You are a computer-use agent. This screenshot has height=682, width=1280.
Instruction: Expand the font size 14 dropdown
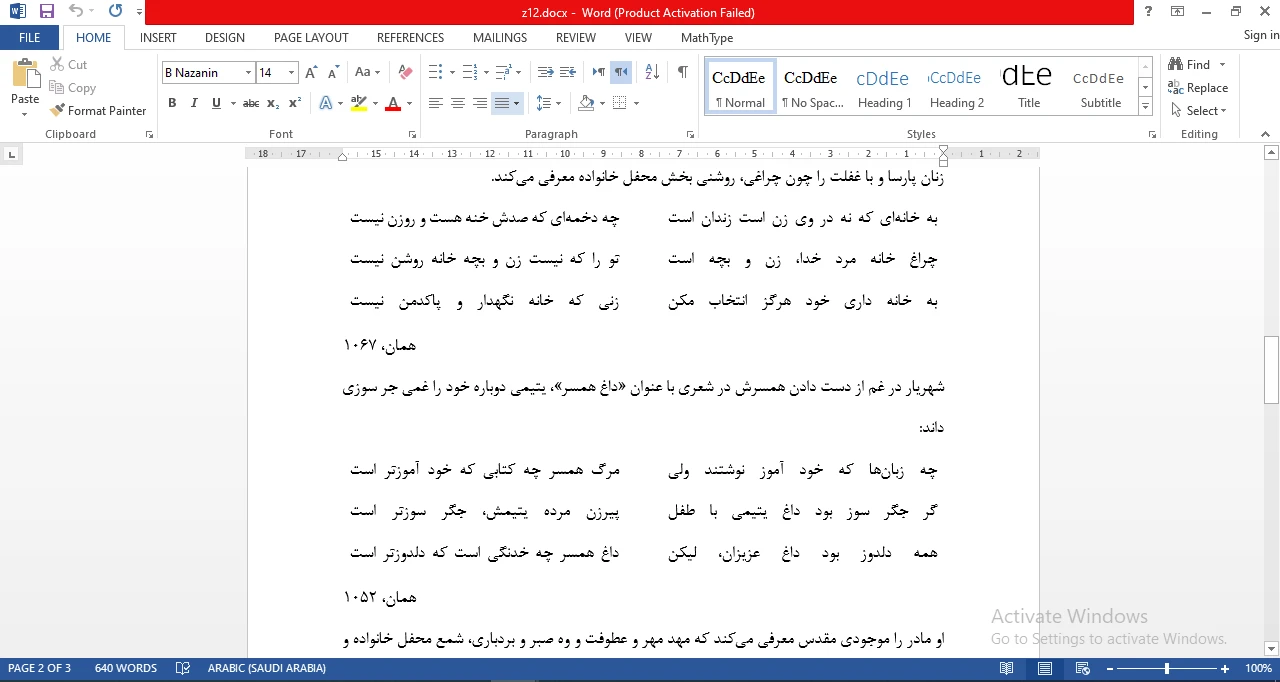291,72
